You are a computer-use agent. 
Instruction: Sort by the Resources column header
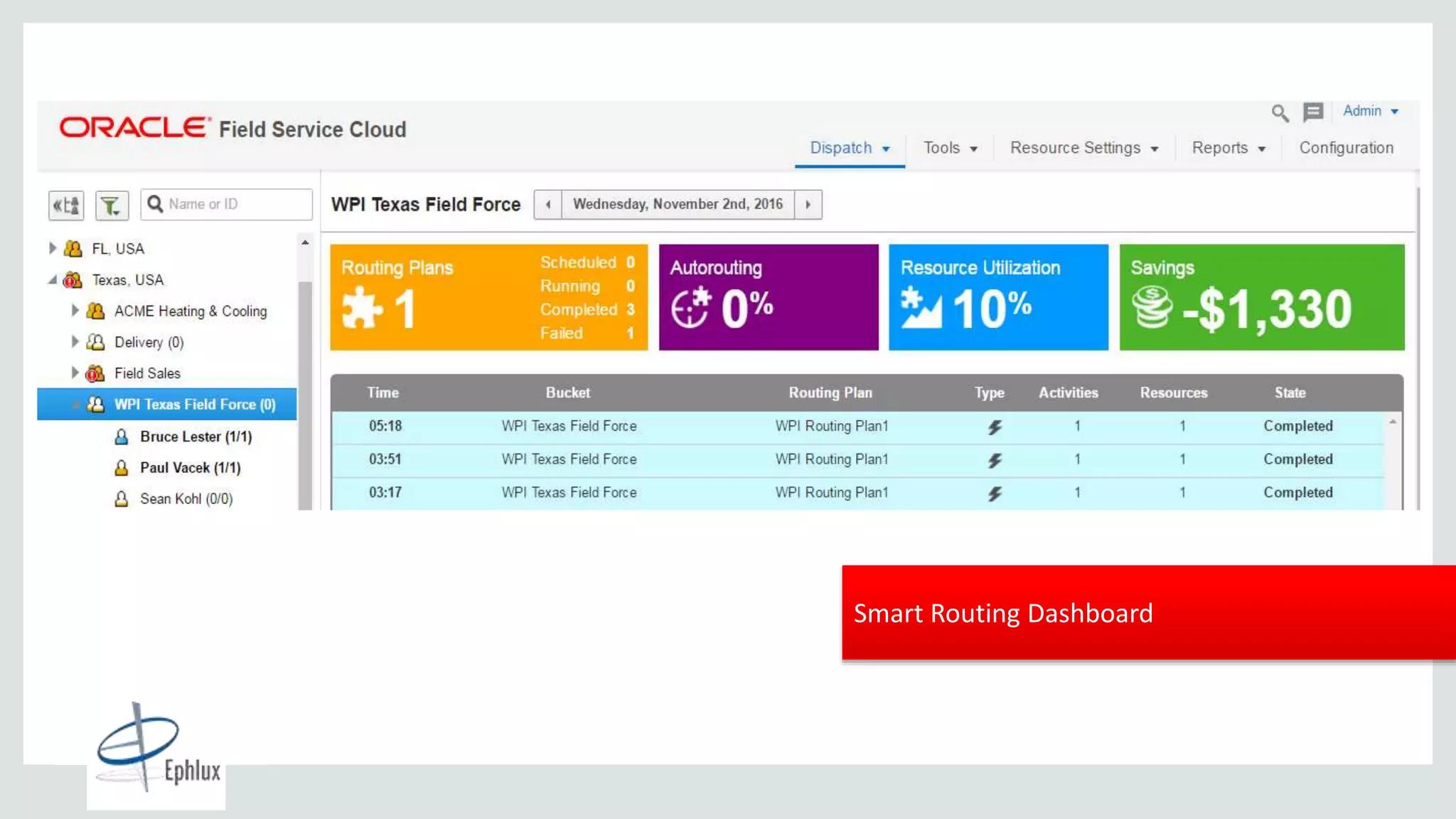(x=1174, y=392)
